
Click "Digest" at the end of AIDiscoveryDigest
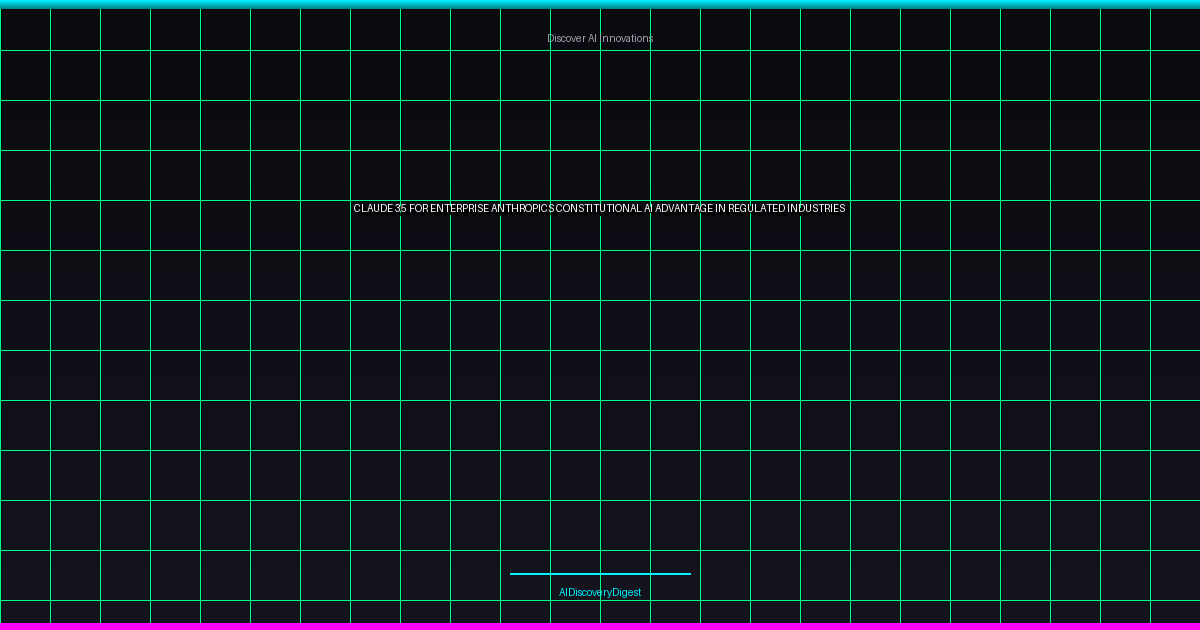click(x=626, y=592)
